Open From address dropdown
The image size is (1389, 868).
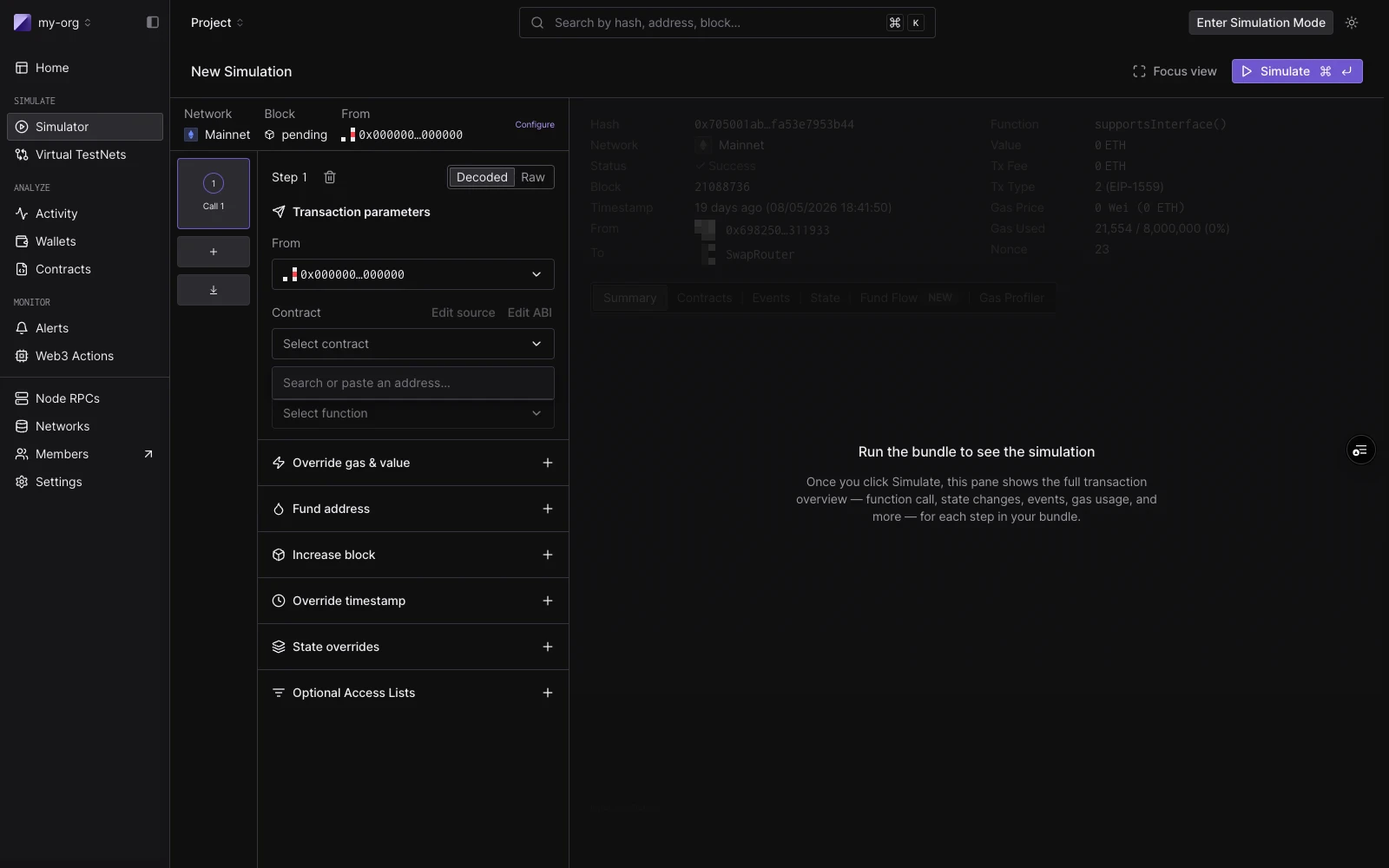[413, 274]
